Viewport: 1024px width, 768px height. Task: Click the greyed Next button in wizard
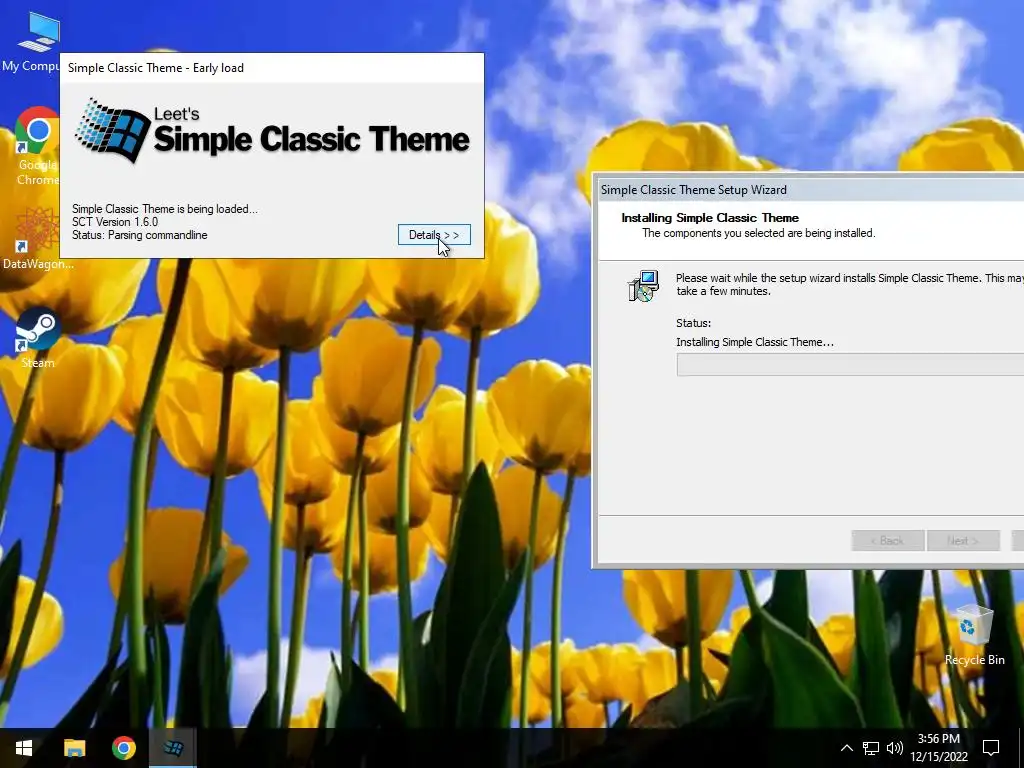[x=963, y=541]
